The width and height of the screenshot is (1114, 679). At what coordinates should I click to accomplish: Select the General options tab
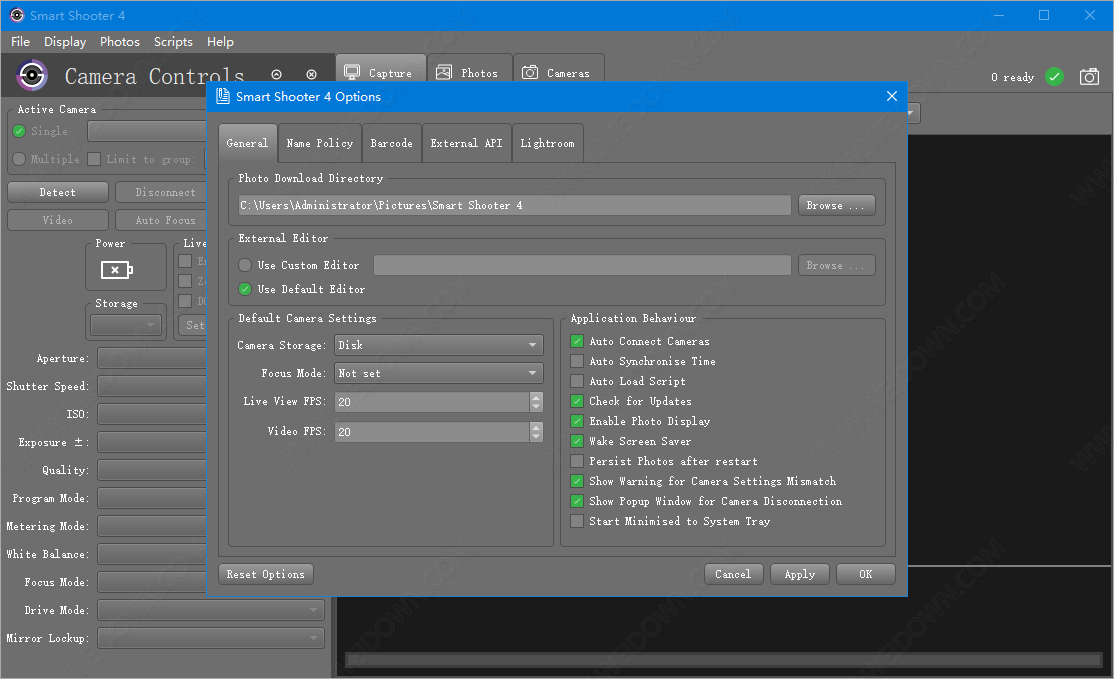tap(247, 143)
